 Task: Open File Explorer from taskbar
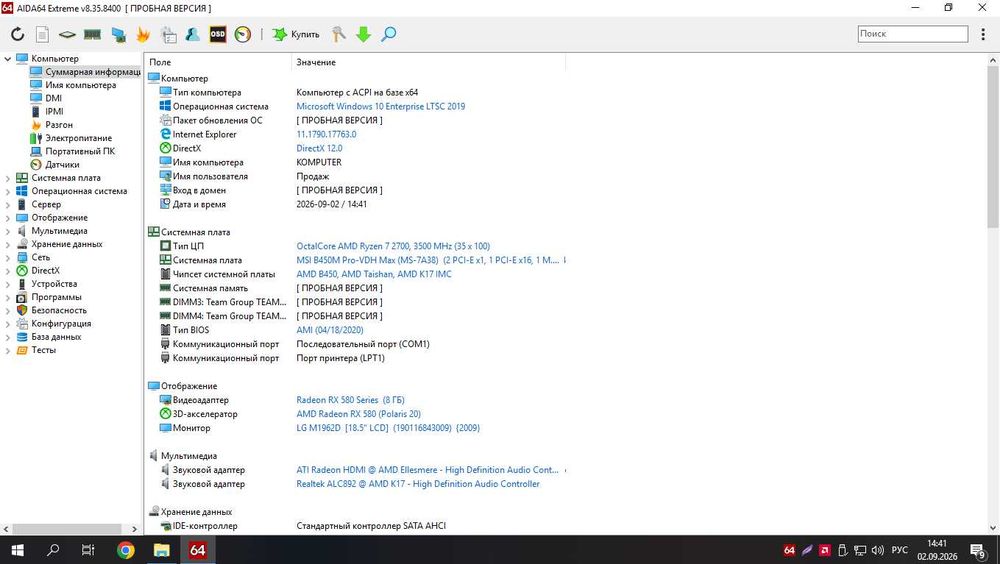tap(161, 550)
